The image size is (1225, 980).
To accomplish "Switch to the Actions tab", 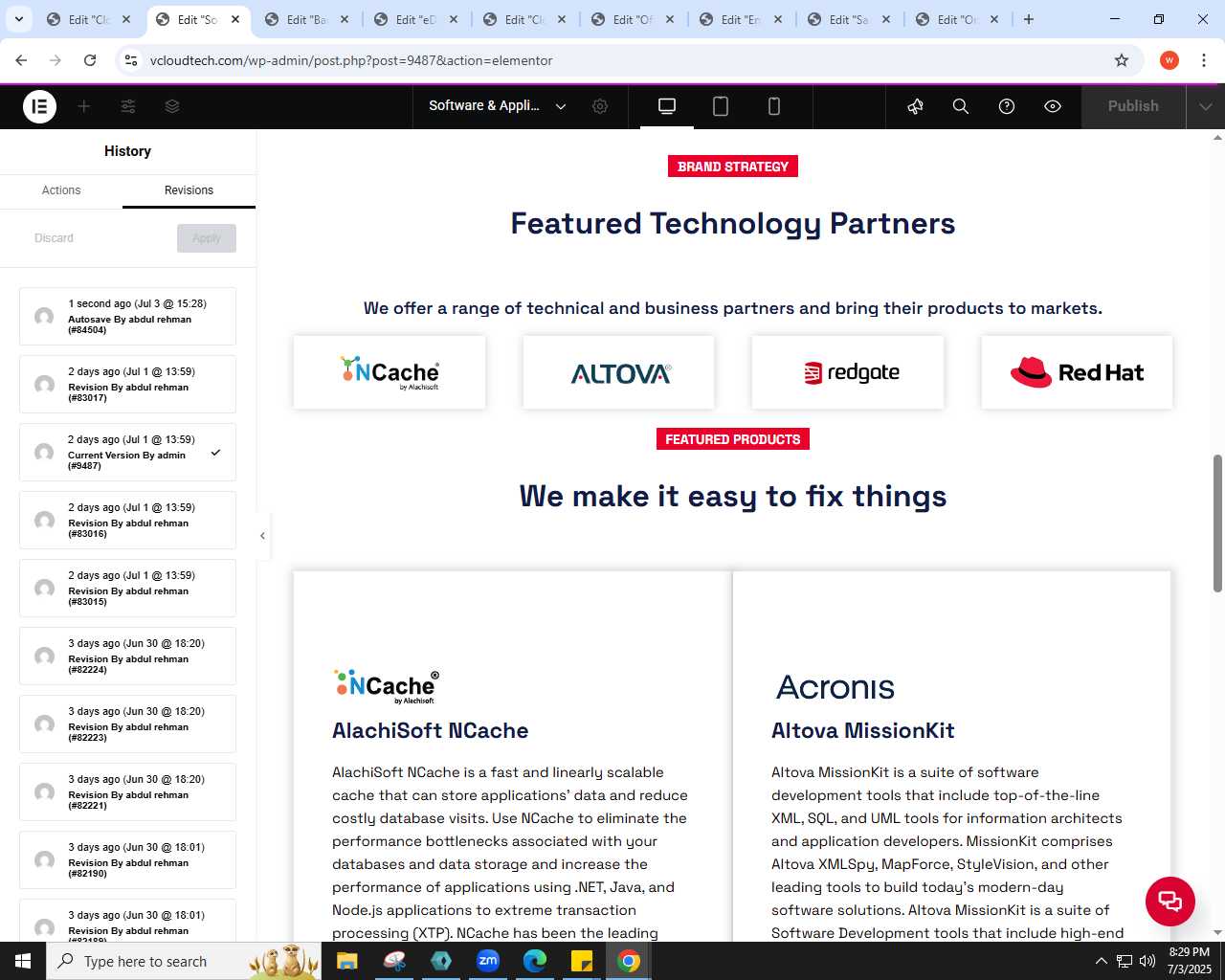I will click(61, 190).
